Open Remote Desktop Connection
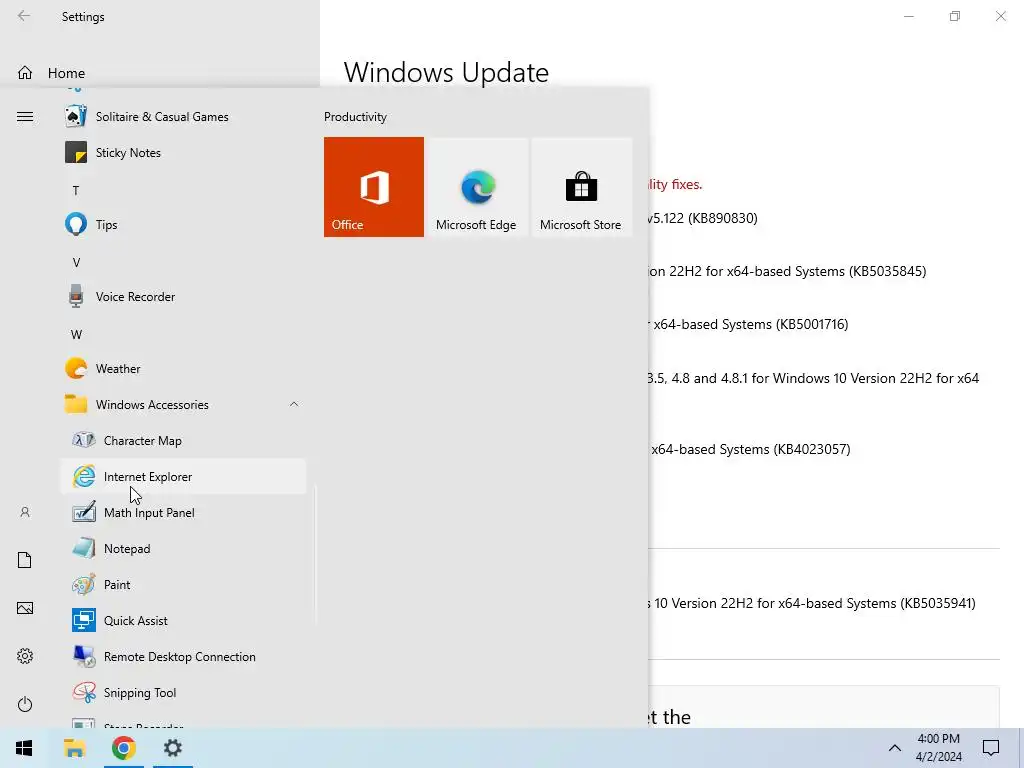Viewport: 1024px width, 768px height. (183, 656)
